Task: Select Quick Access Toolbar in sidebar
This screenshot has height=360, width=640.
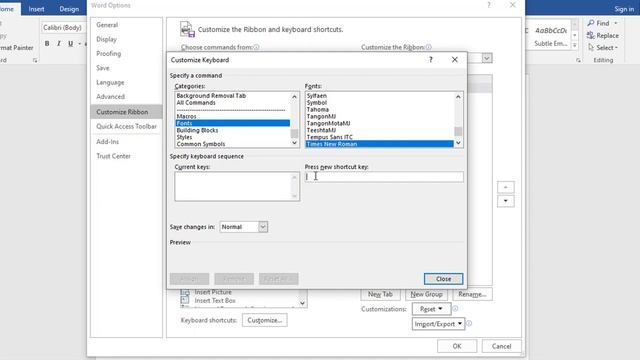Action: [x=127, y=127]
